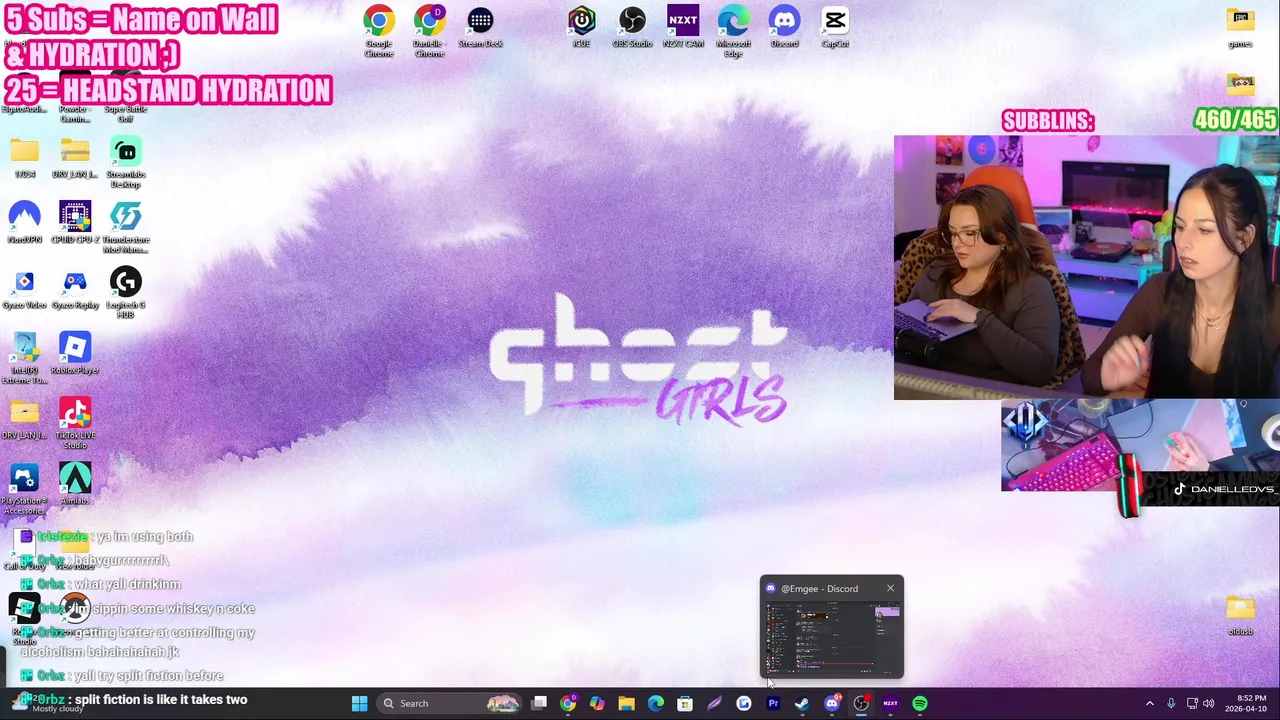Open the weather widget on the taskbar
The image size is (1280, 720).
tap(48, 703)
